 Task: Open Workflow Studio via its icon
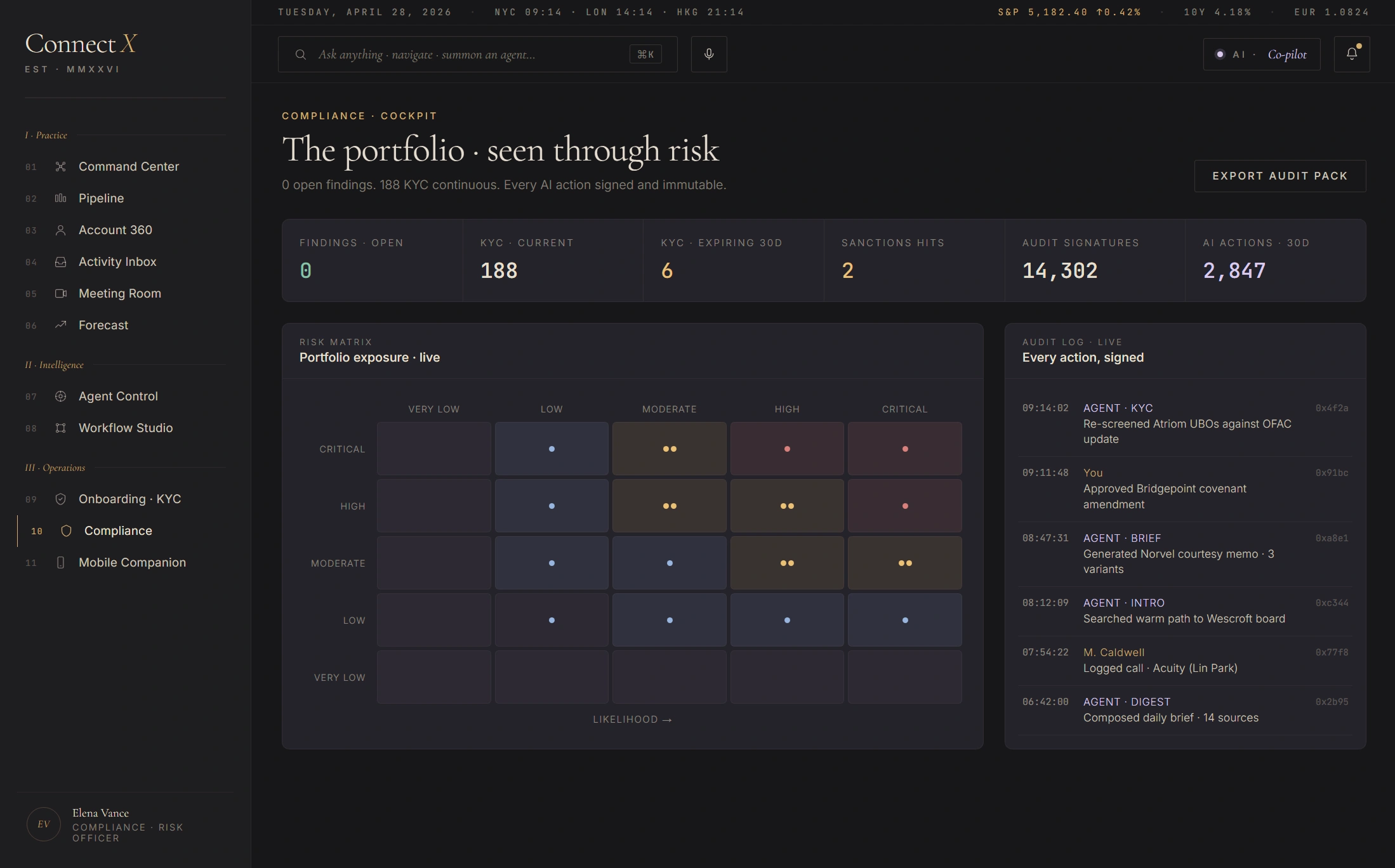click(x=60, y=428)
